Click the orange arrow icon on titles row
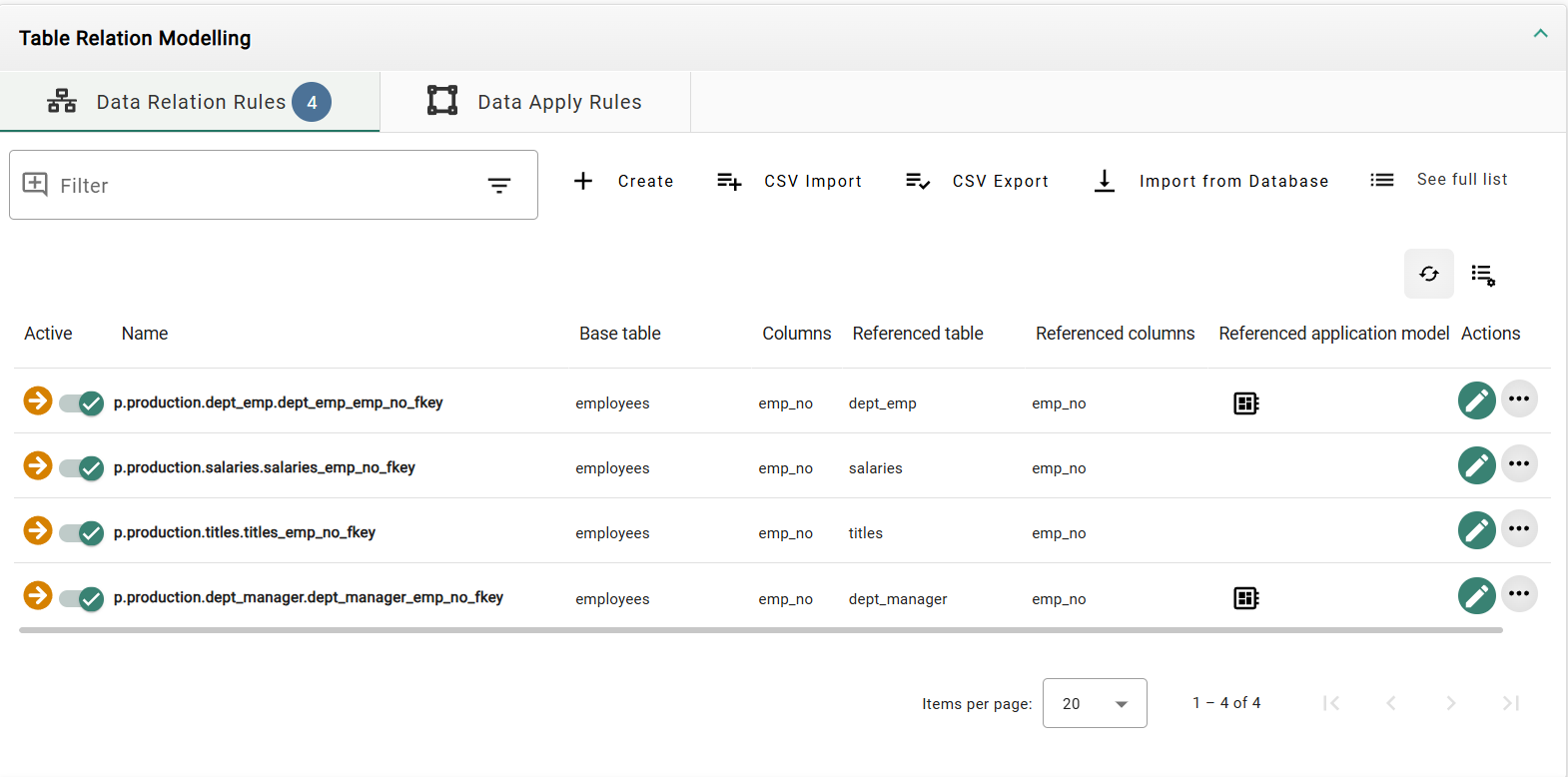The width and height of the screenshot is (1568, 777). [x=38, y=530]
